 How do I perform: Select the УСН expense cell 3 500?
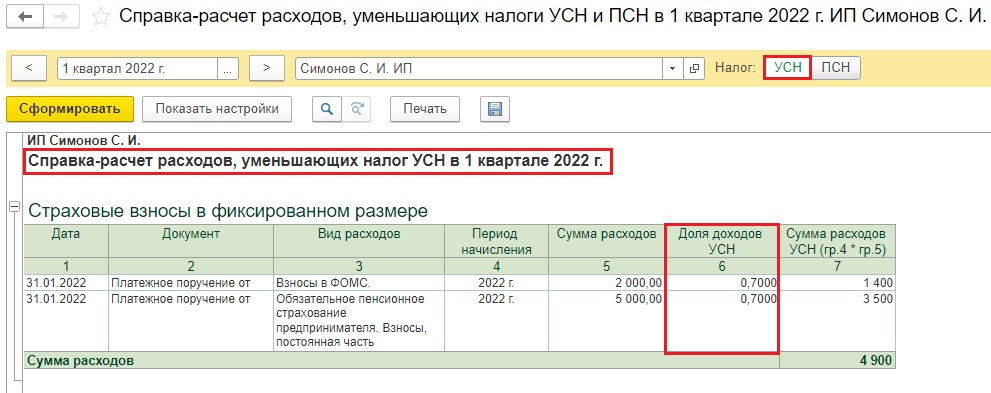pyautogui.click(x=837, y=320)
